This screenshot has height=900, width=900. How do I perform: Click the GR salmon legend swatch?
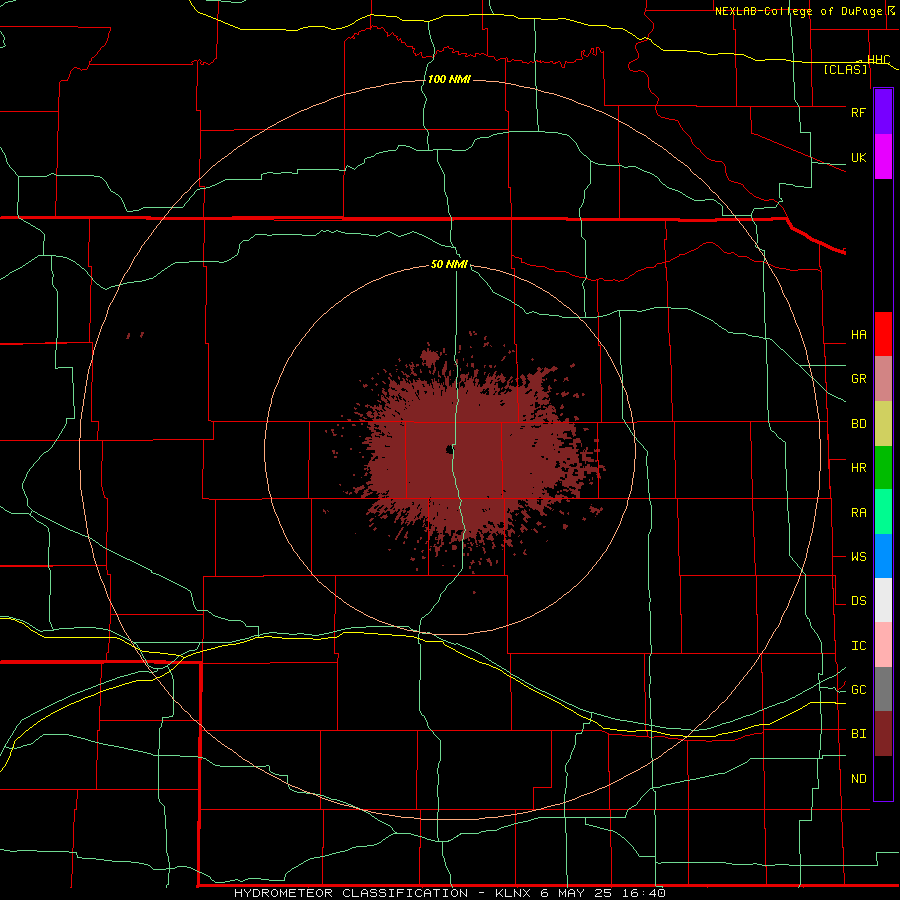[x=883, y=379]
